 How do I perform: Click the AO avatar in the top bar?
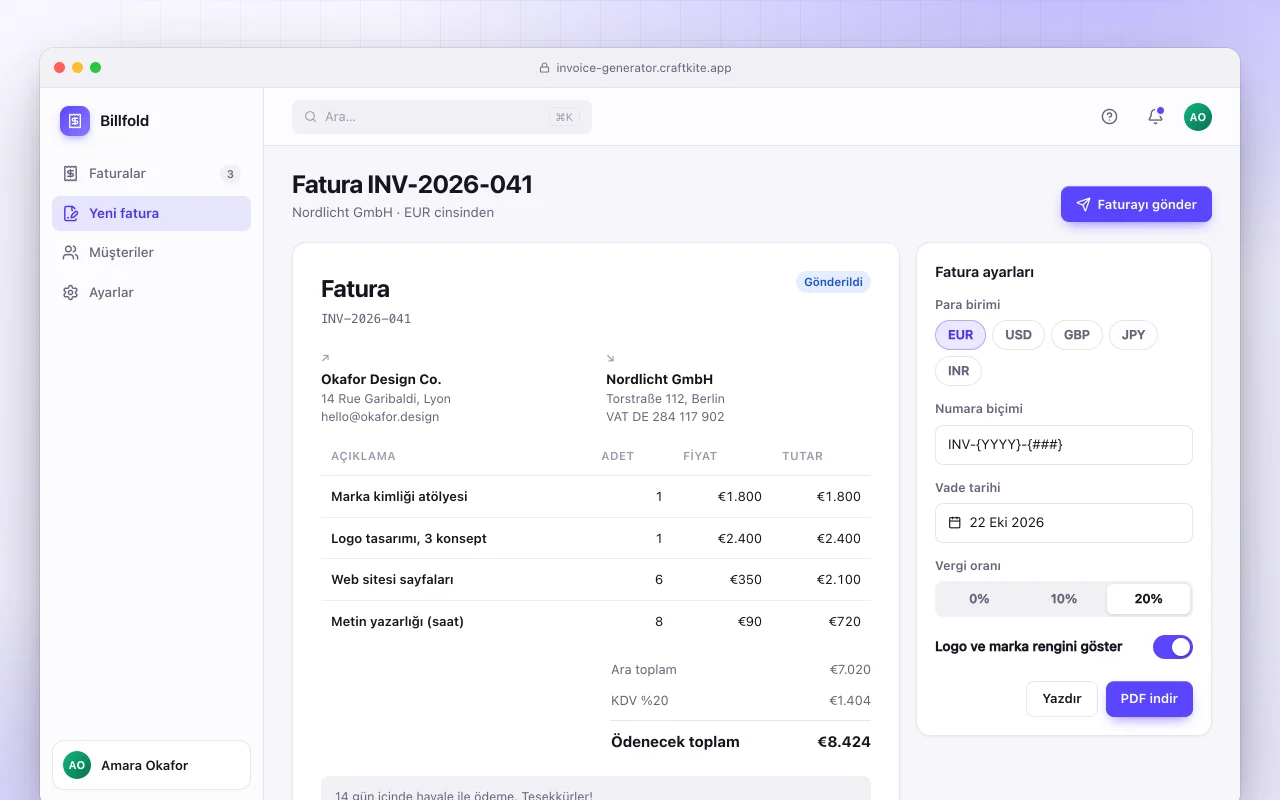(x=1198, y=117)
